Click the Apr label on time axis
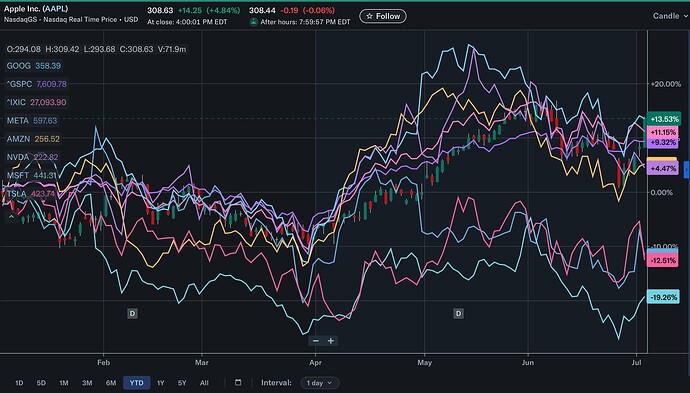 pyautogui.click(x=316, y=363)
